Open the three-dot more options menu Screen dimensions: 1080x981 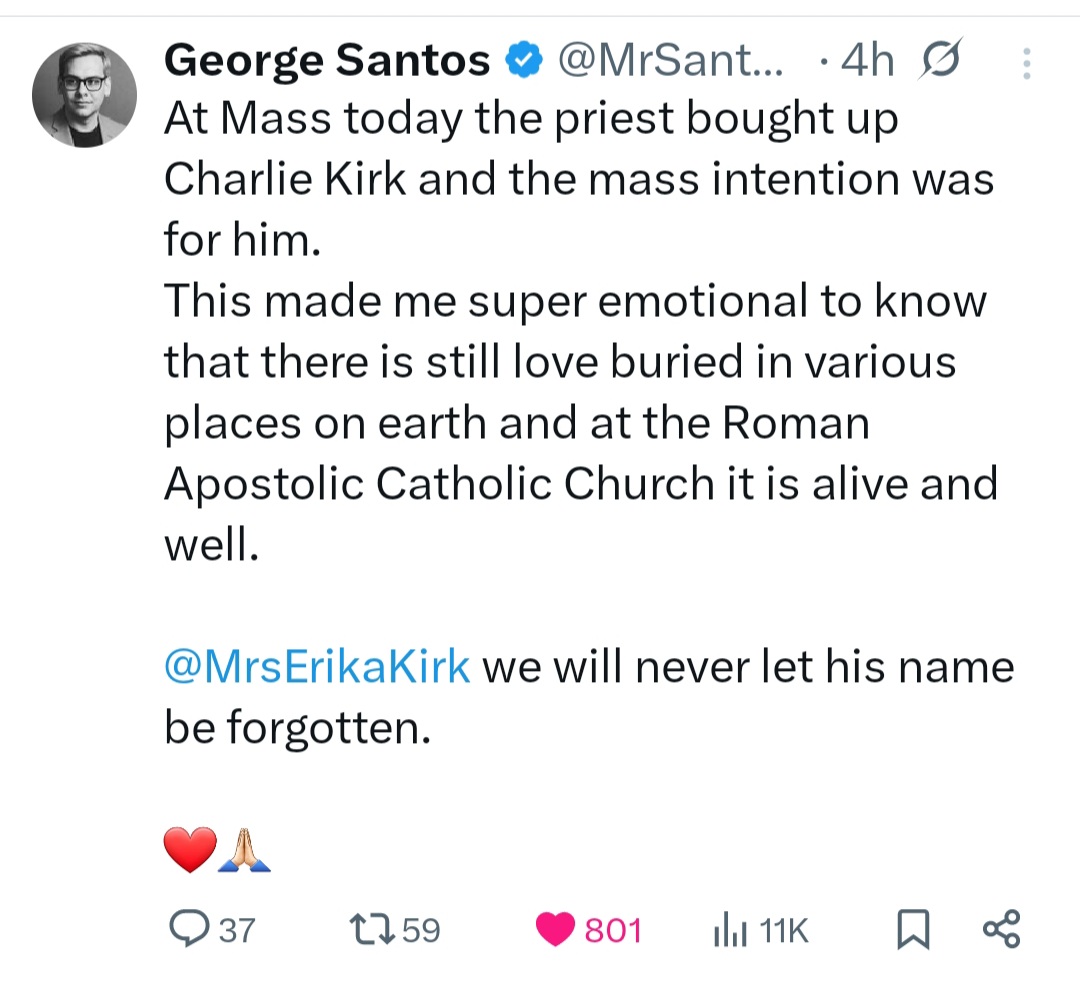tap(1025, 64)
